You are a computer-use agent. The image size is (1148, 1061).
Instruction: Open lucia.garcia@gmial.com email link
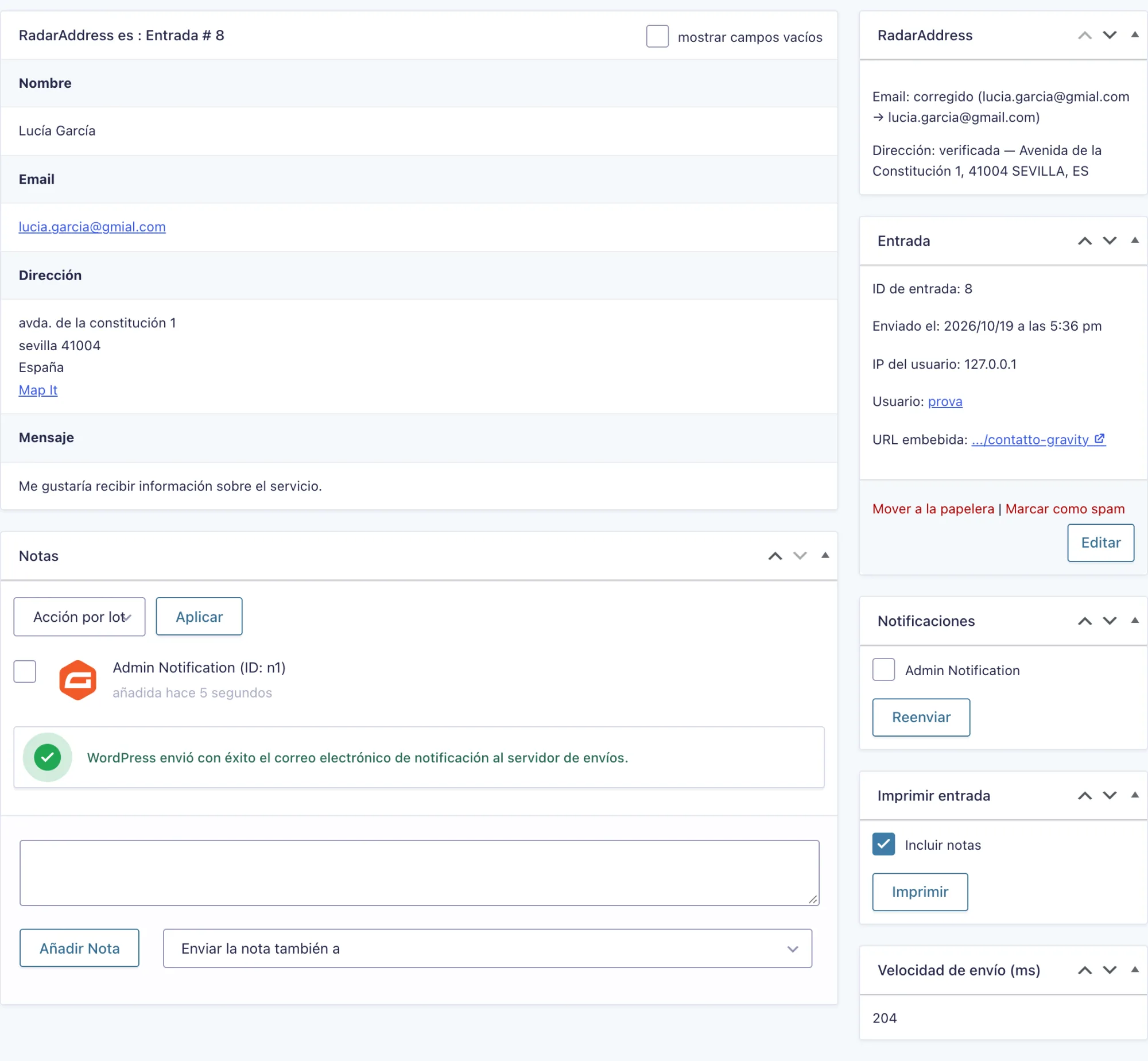click(x=92, y=227)
